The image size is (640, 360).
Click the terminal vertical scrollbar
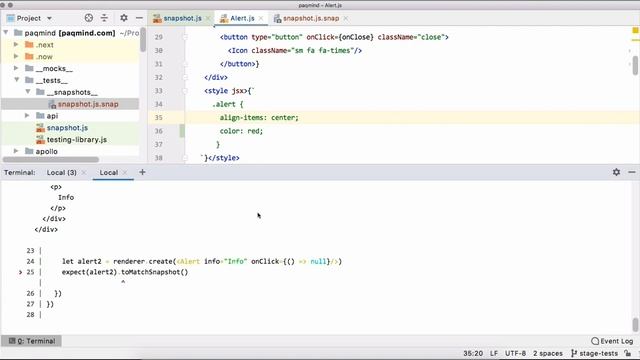635,325
